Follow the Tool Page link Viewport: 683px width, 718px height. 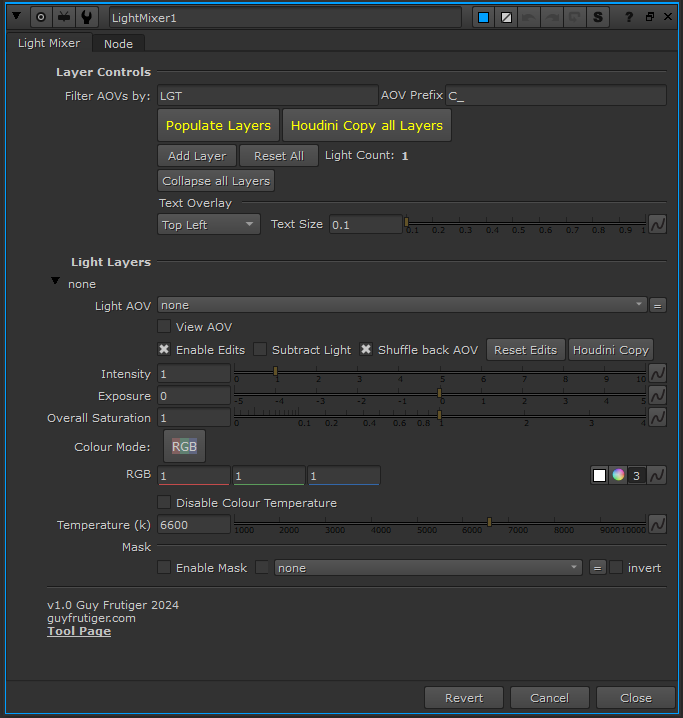79,631
